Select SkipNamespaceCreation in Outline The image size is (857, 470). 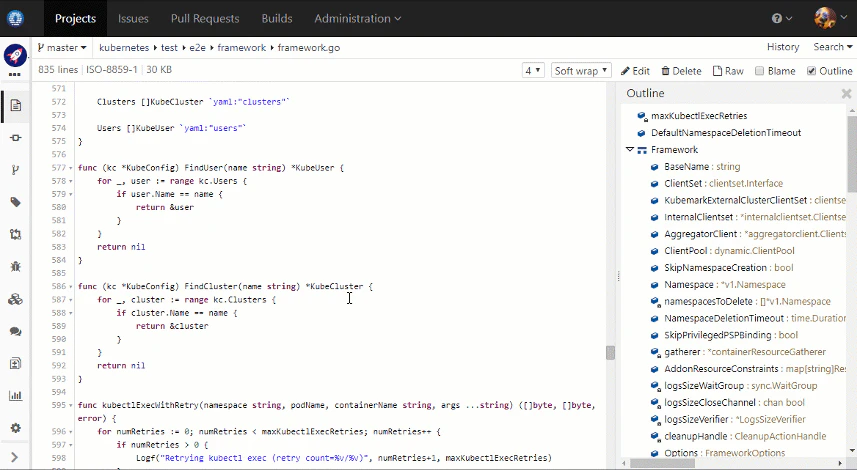coord(729,268)
